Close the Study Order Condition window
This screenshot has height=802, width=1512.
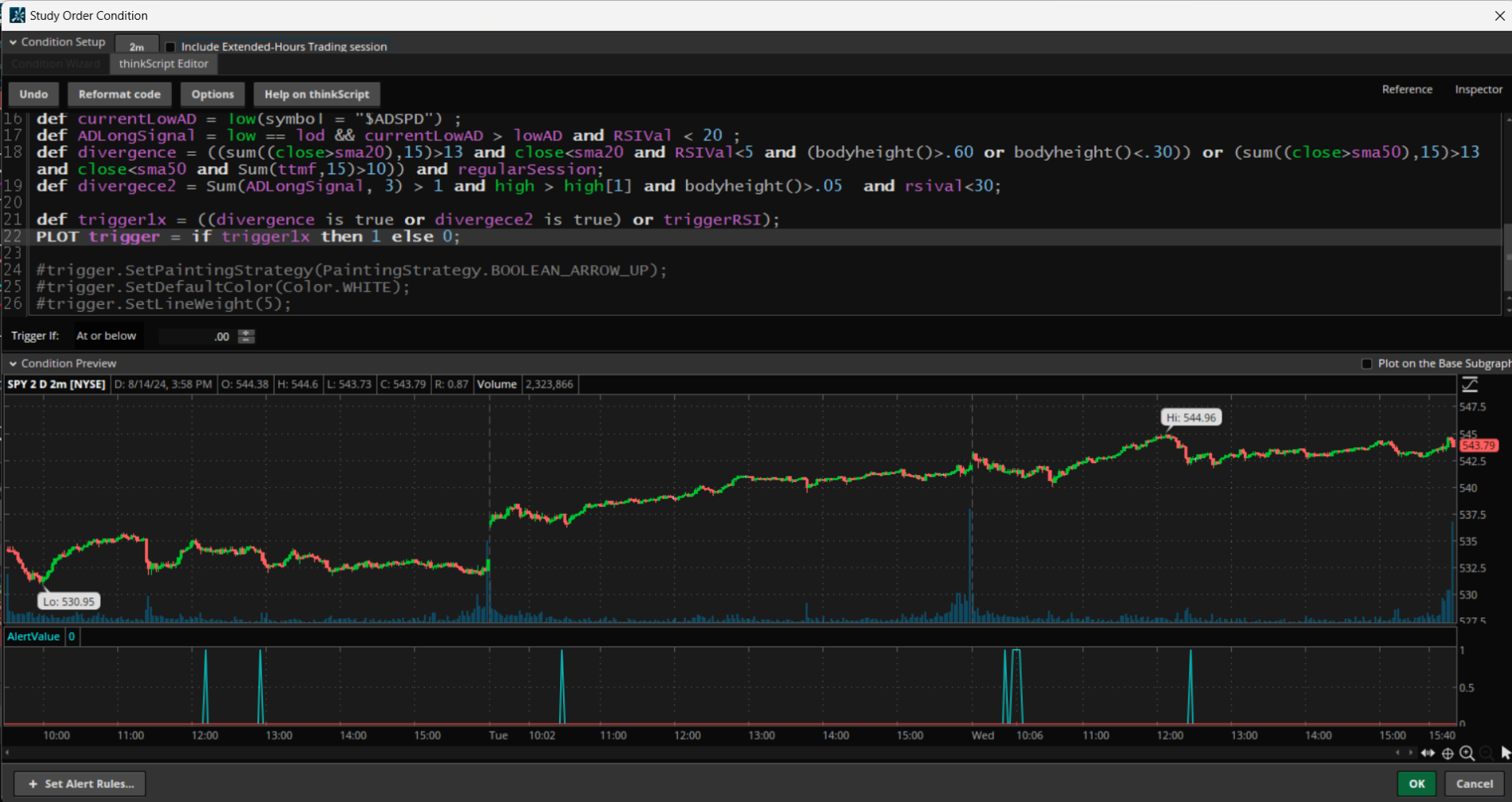pyautogui.click(x=1499, y=15)
